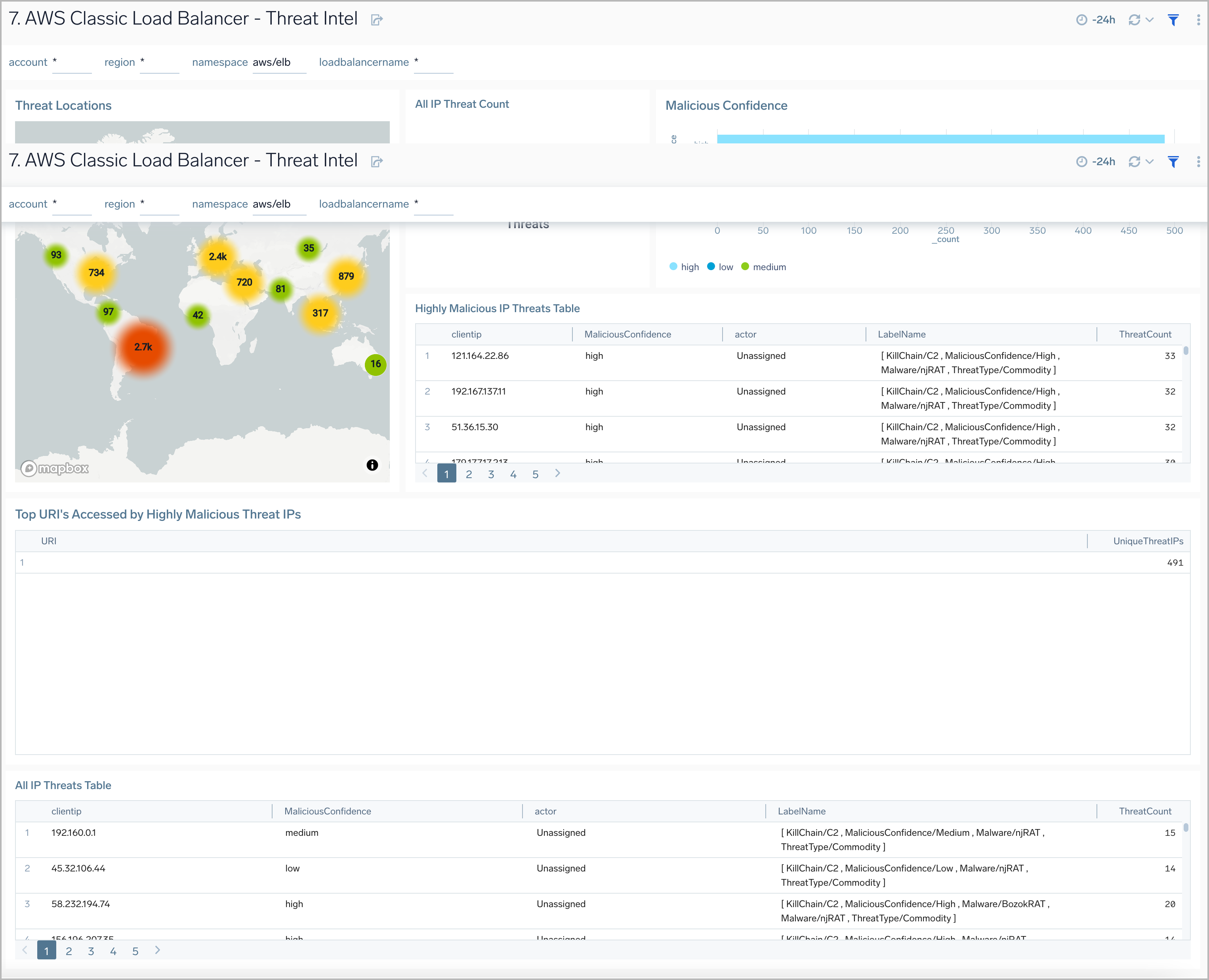Select the green 35 cluster over Russia
This screenshot has width=1209, height=980.
point(309,248)
